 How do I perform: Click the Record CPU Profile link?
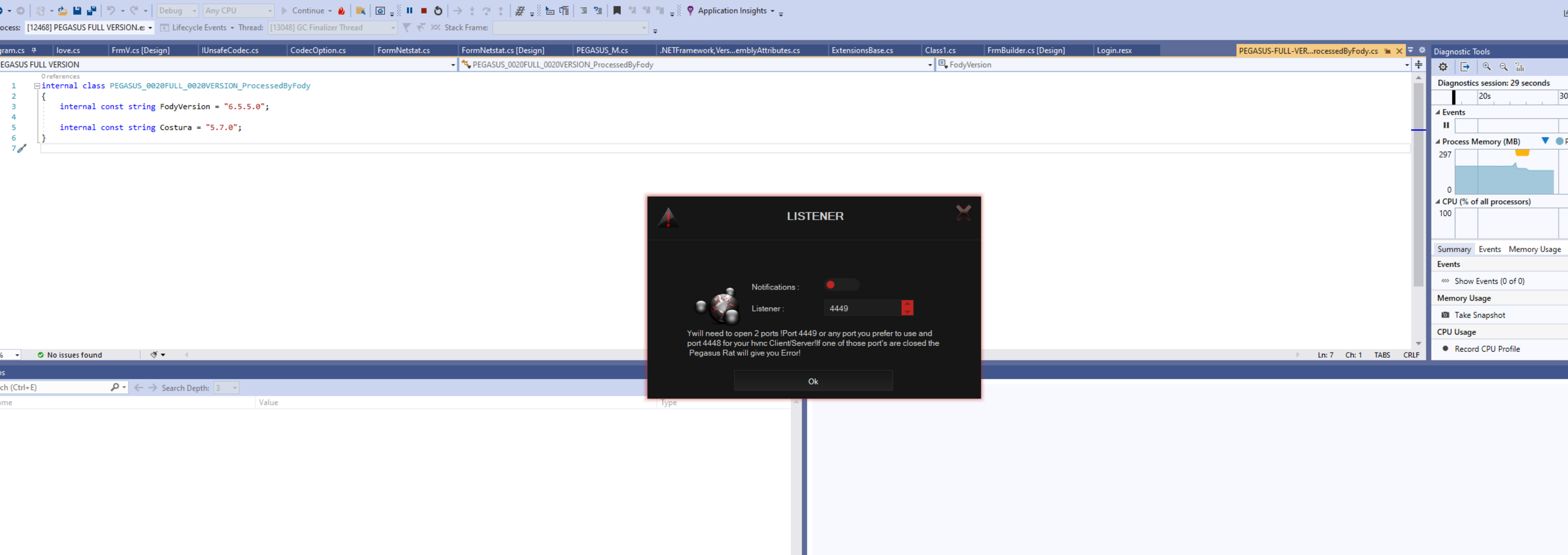[x=1487, y=349]
